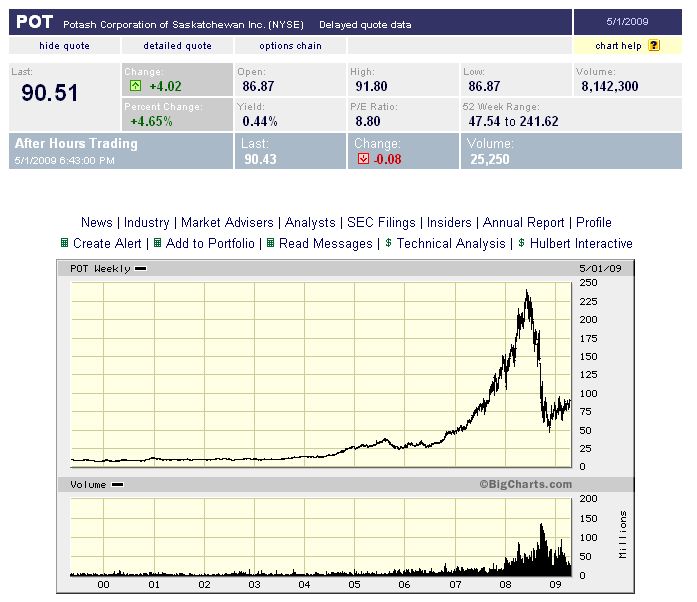This screenshot has width=697, height=602.
Task: Open the SEC Filings link
Action: 381,222
